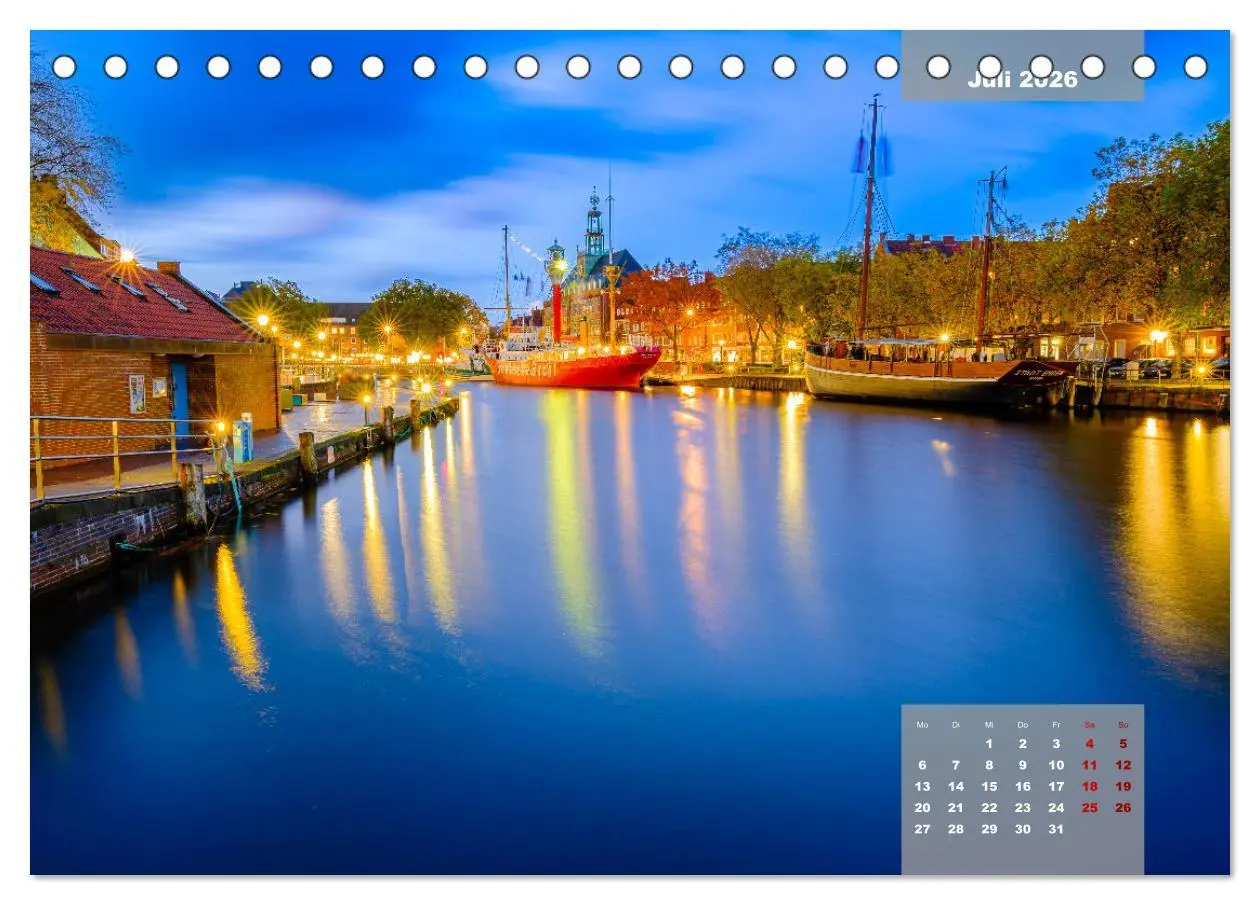The width and height of the screenshot is (1260, 905).
Task: Tap date 23 in the calendar
Action: [x=1023, y=808]
